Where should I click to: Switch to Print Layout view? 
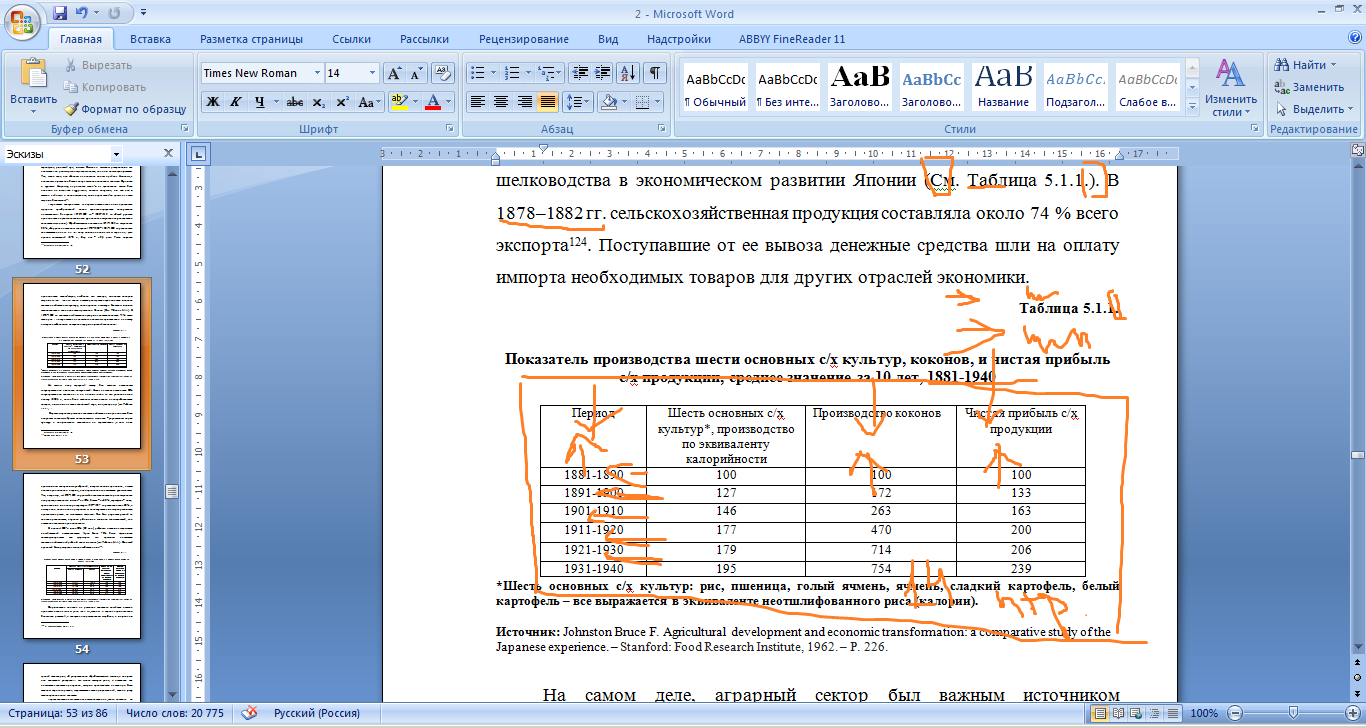tap(1101, 713)
